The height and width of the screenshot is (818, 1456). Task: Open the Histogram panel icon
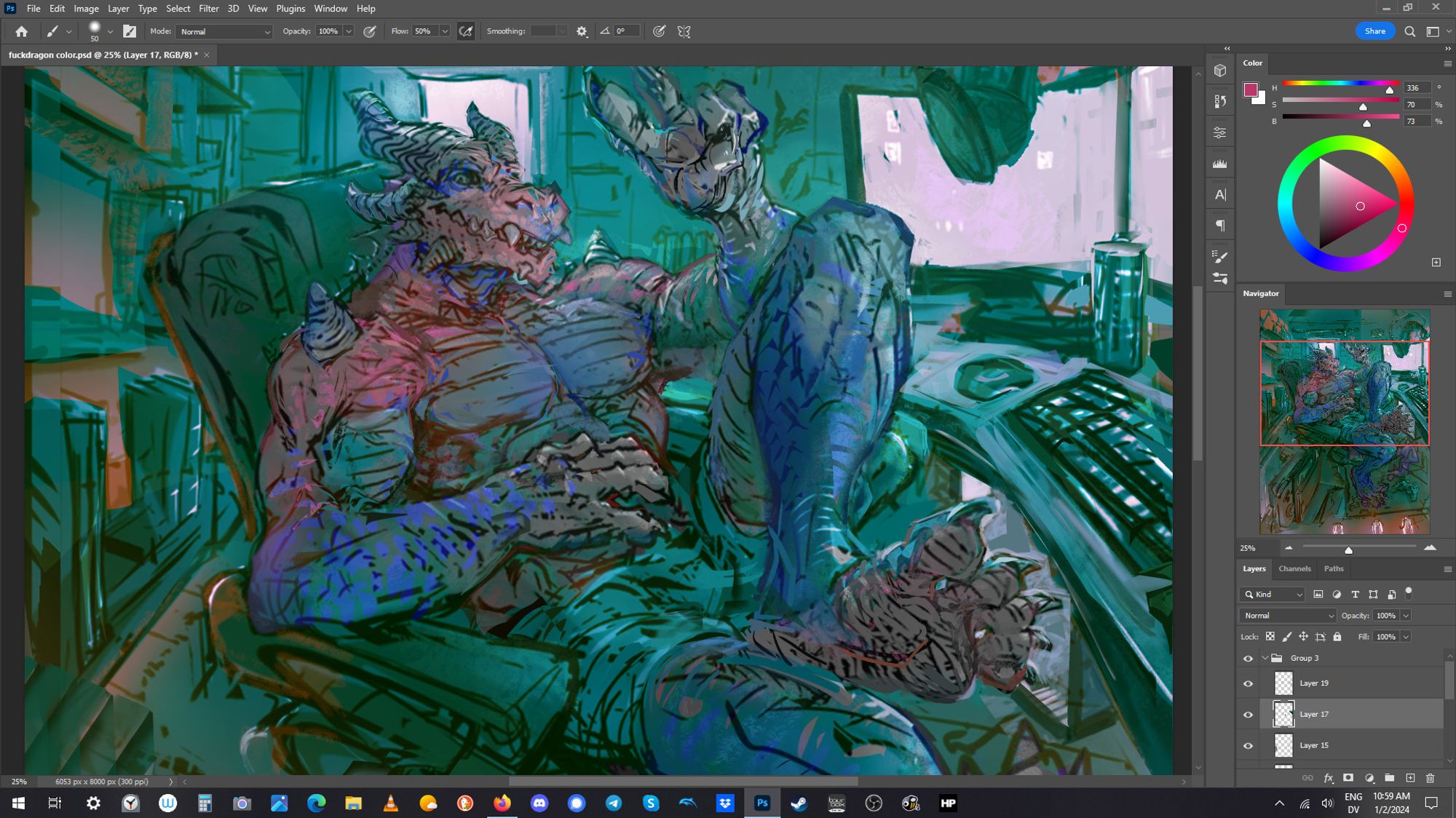point(1220,164)
